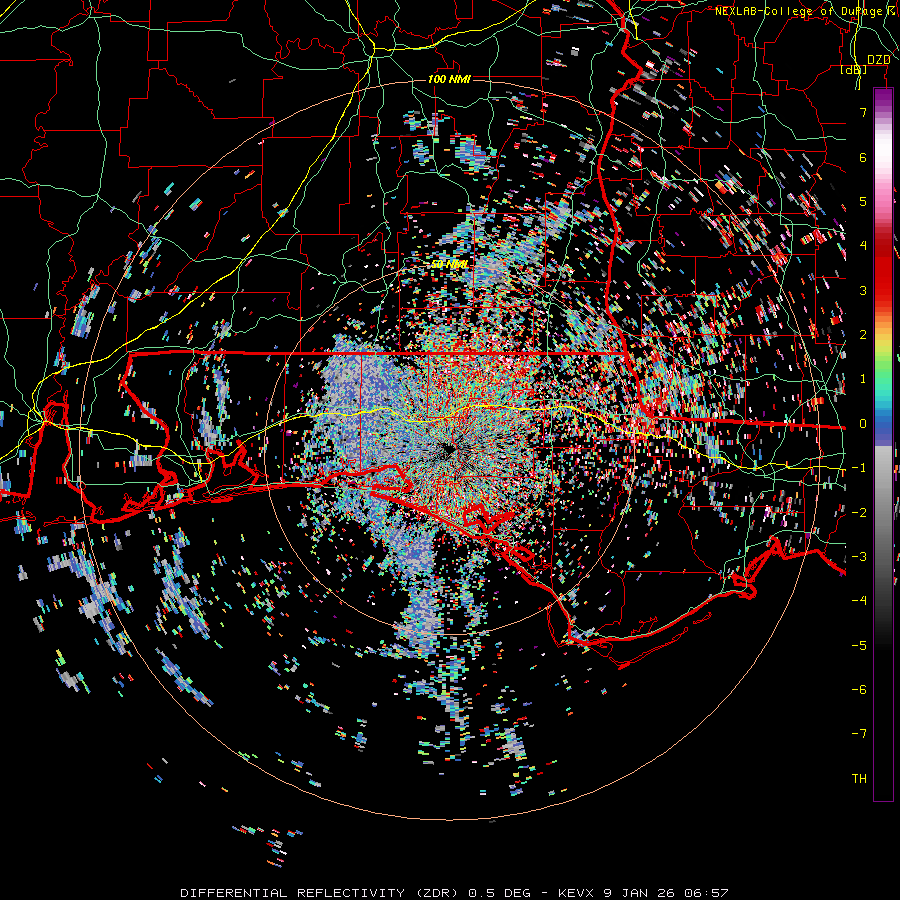Click the "DZD" legend title
900x900 pixels.
pyautogui.click(x=878, y=59)
